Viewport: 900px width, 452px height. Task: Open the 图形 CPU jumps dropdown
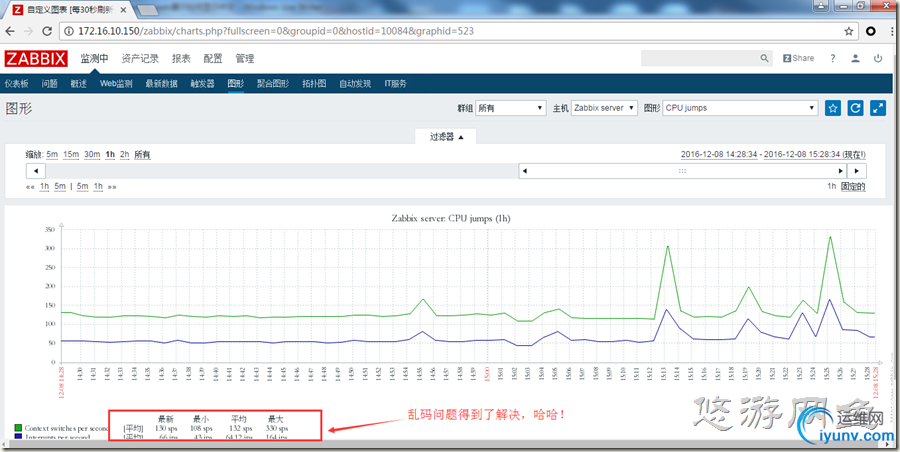(x=740, y=108)
